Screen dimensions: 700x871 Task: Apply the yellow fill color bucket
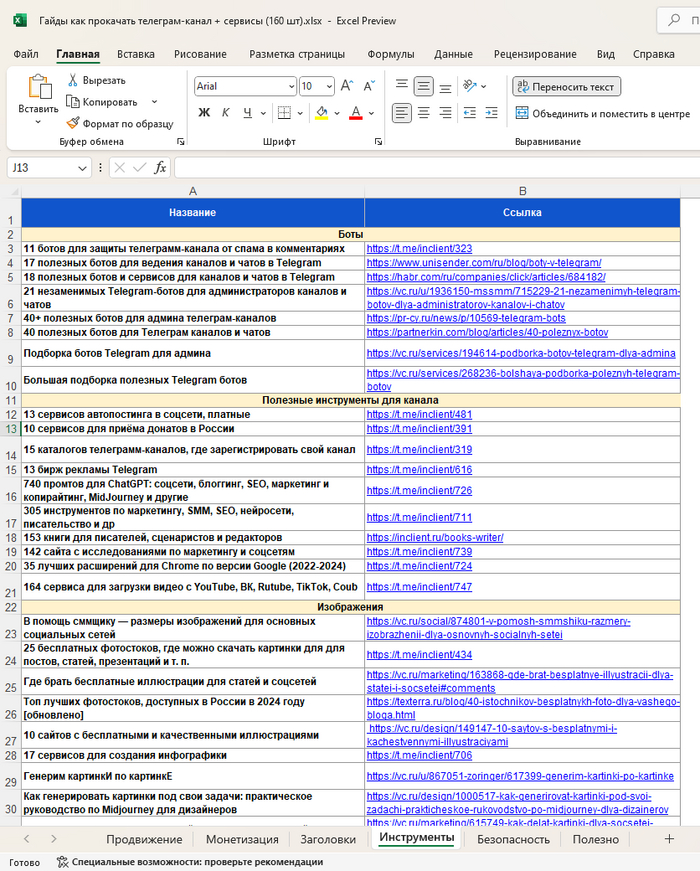[x=322, y=113]
